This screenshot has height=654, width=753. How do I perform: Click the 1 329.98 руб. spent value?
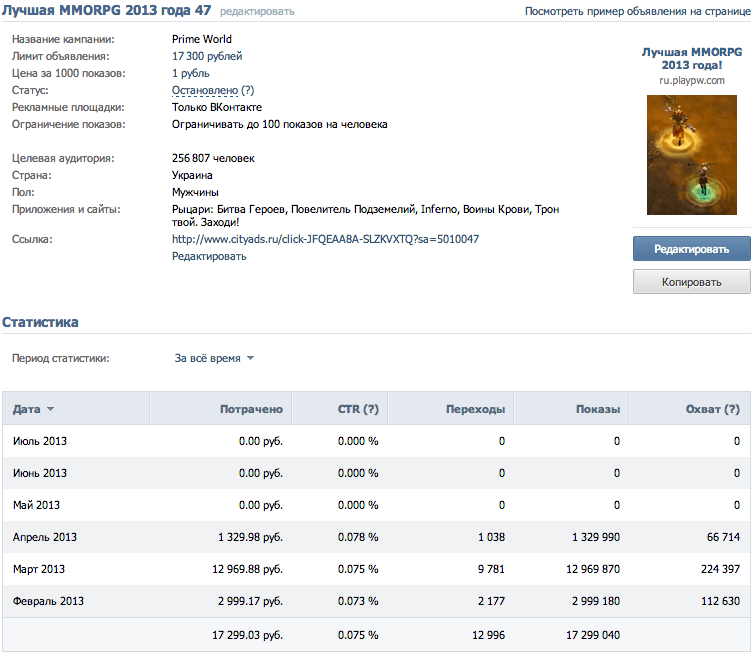click(x=250, y=537)
